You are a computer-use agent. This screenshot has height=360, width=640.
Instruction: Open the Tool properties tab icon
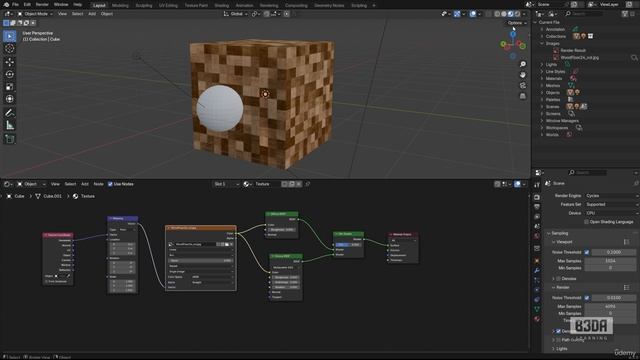[x=537, y=185]
